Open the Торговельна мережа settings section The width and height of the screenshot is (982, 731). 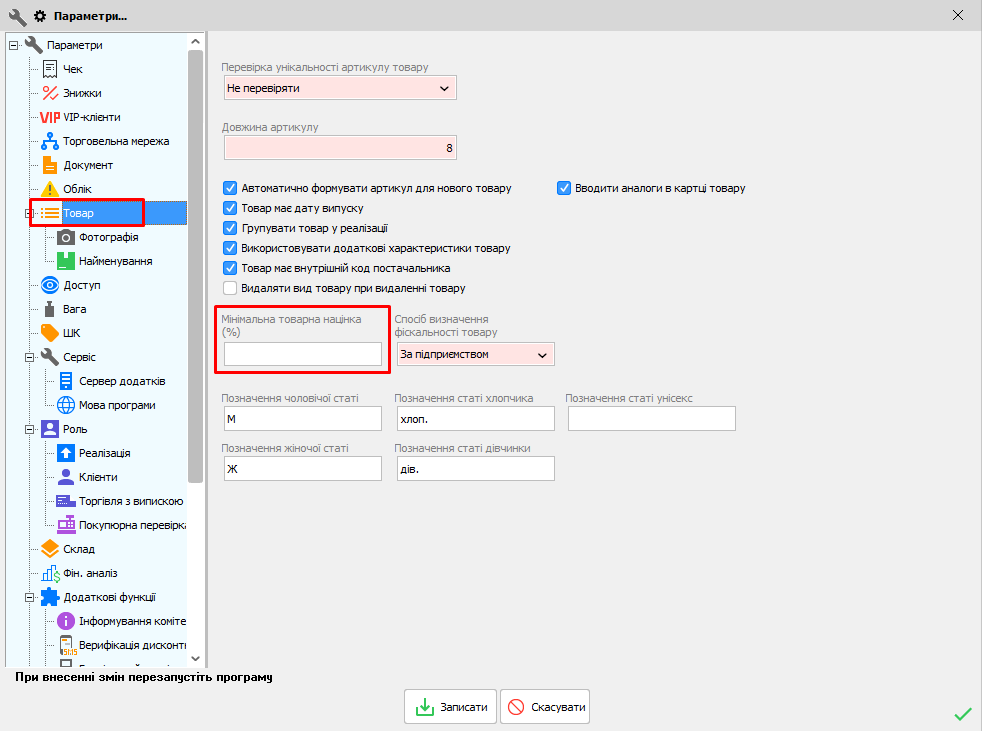116,141
